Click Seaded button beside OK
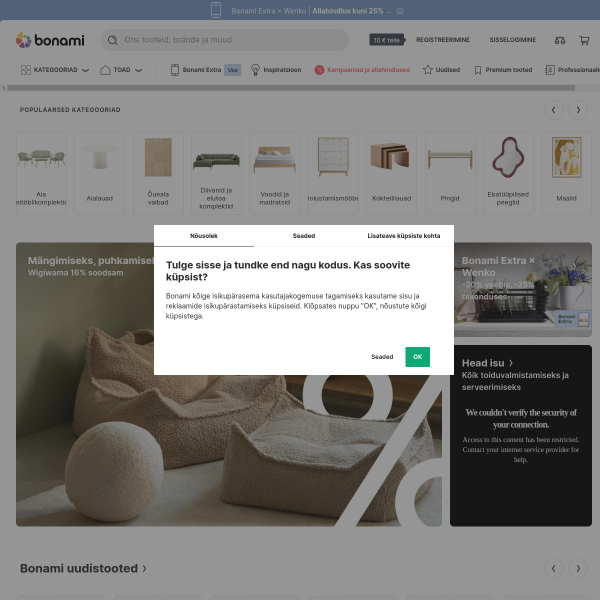Screen dimensions: 600x600 point(382,357)
